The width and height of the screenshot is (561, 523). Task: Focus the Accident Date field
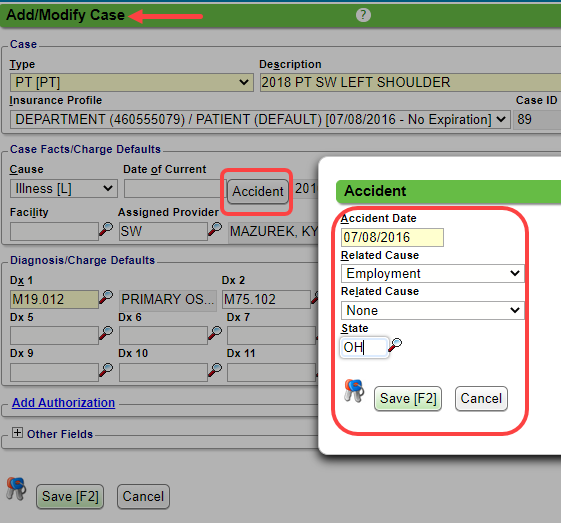point(392,238)
